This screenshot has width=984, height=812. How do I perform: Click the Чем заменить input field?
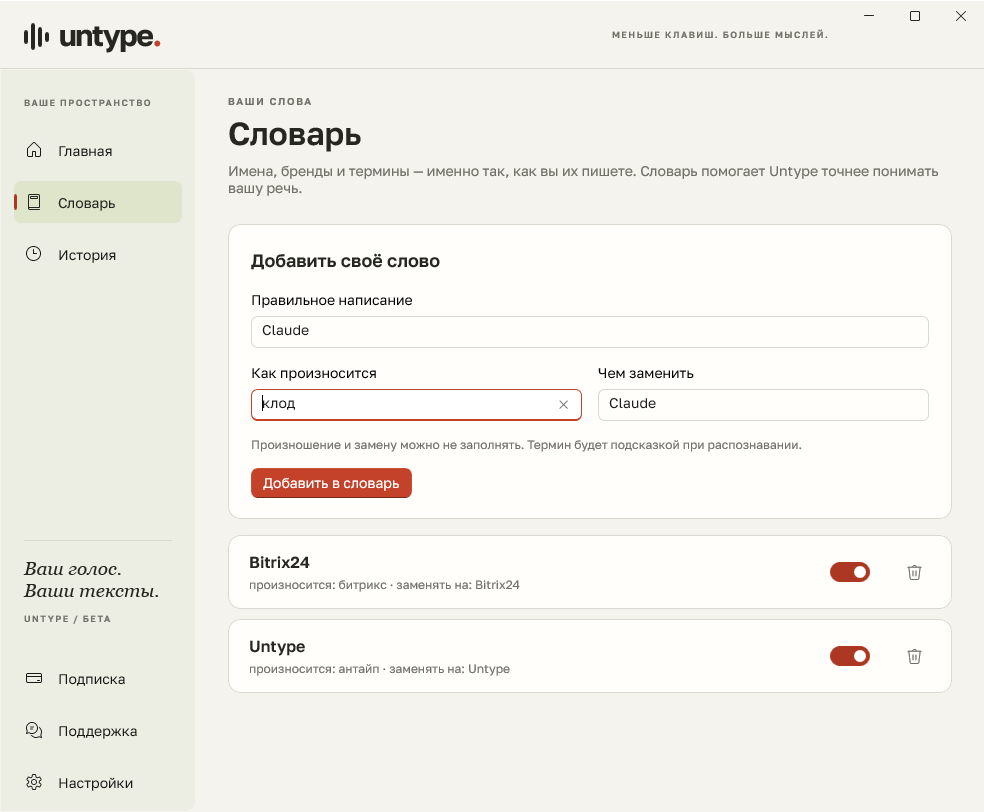tap(763, 405)
